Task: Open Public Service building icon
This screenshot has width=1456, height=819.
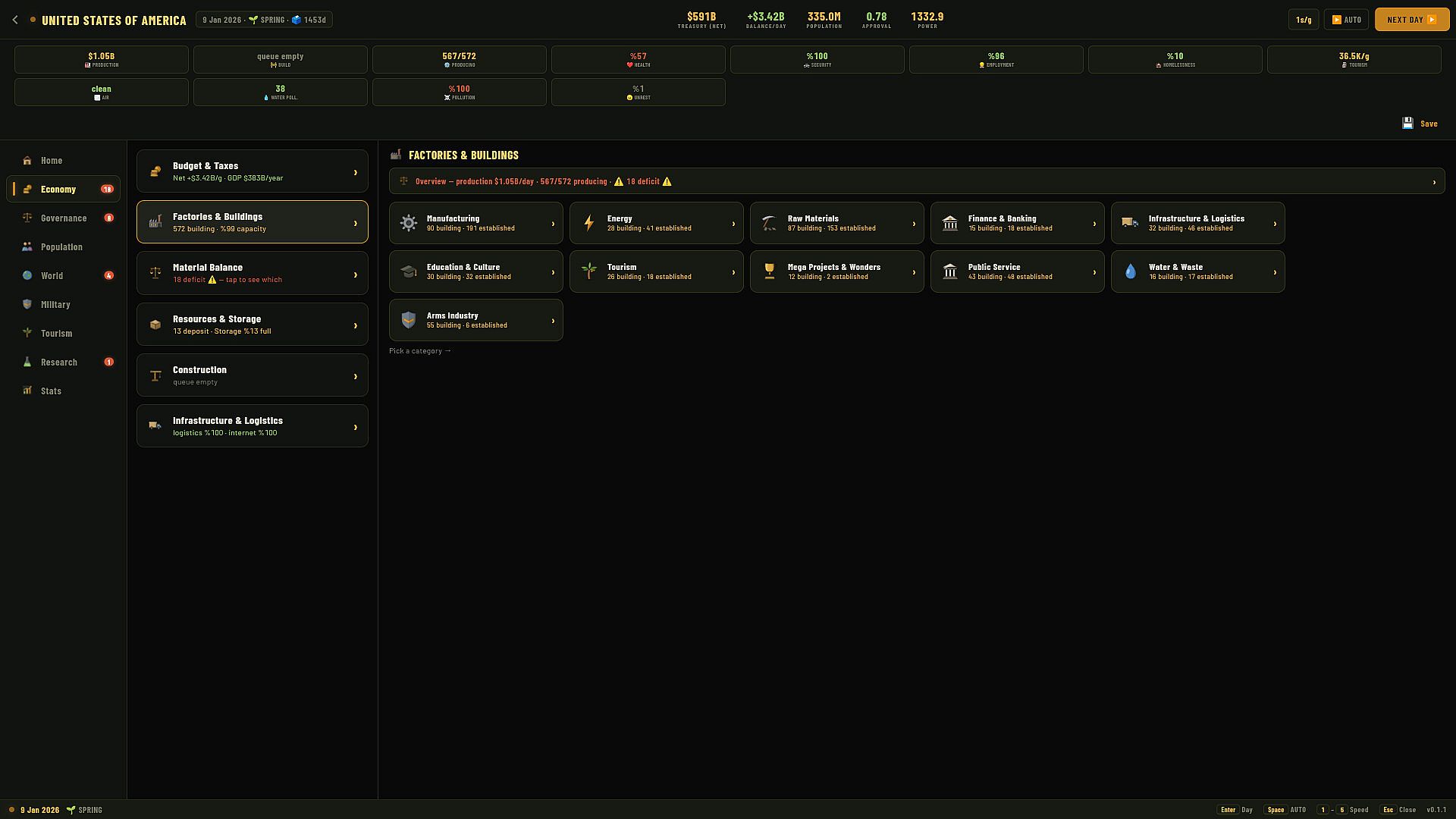Action: 950,271
